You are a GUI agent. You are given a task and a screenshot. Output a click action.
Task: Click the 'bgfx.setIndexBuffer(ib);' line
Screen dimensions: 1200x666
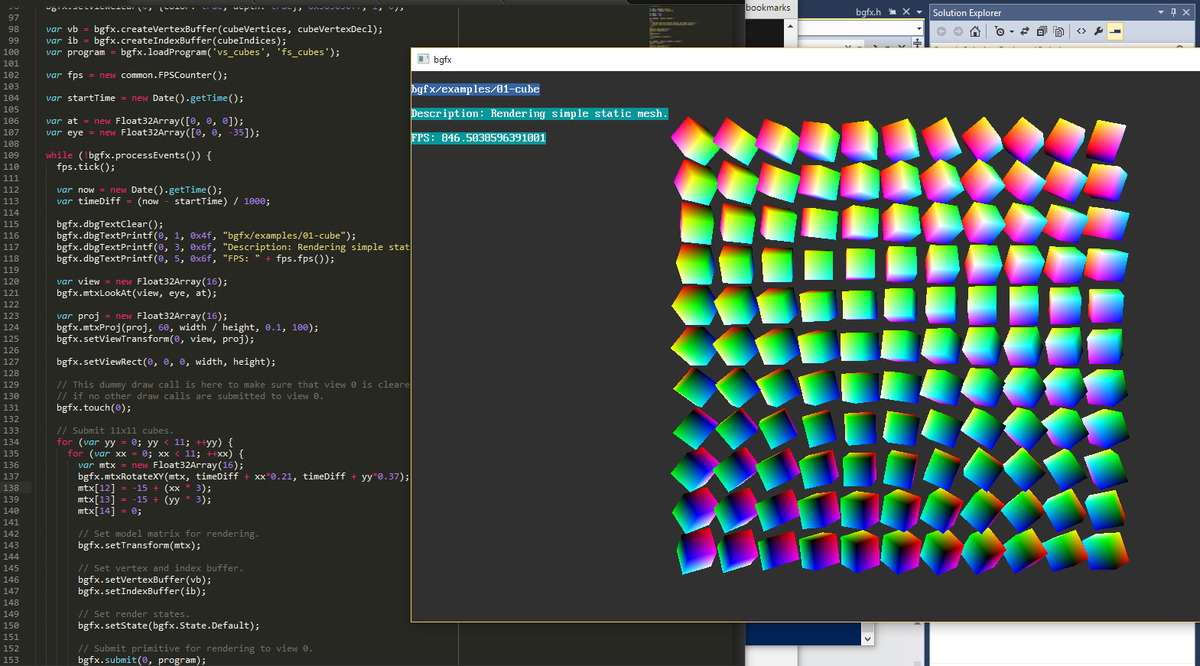tap(142, 591)
